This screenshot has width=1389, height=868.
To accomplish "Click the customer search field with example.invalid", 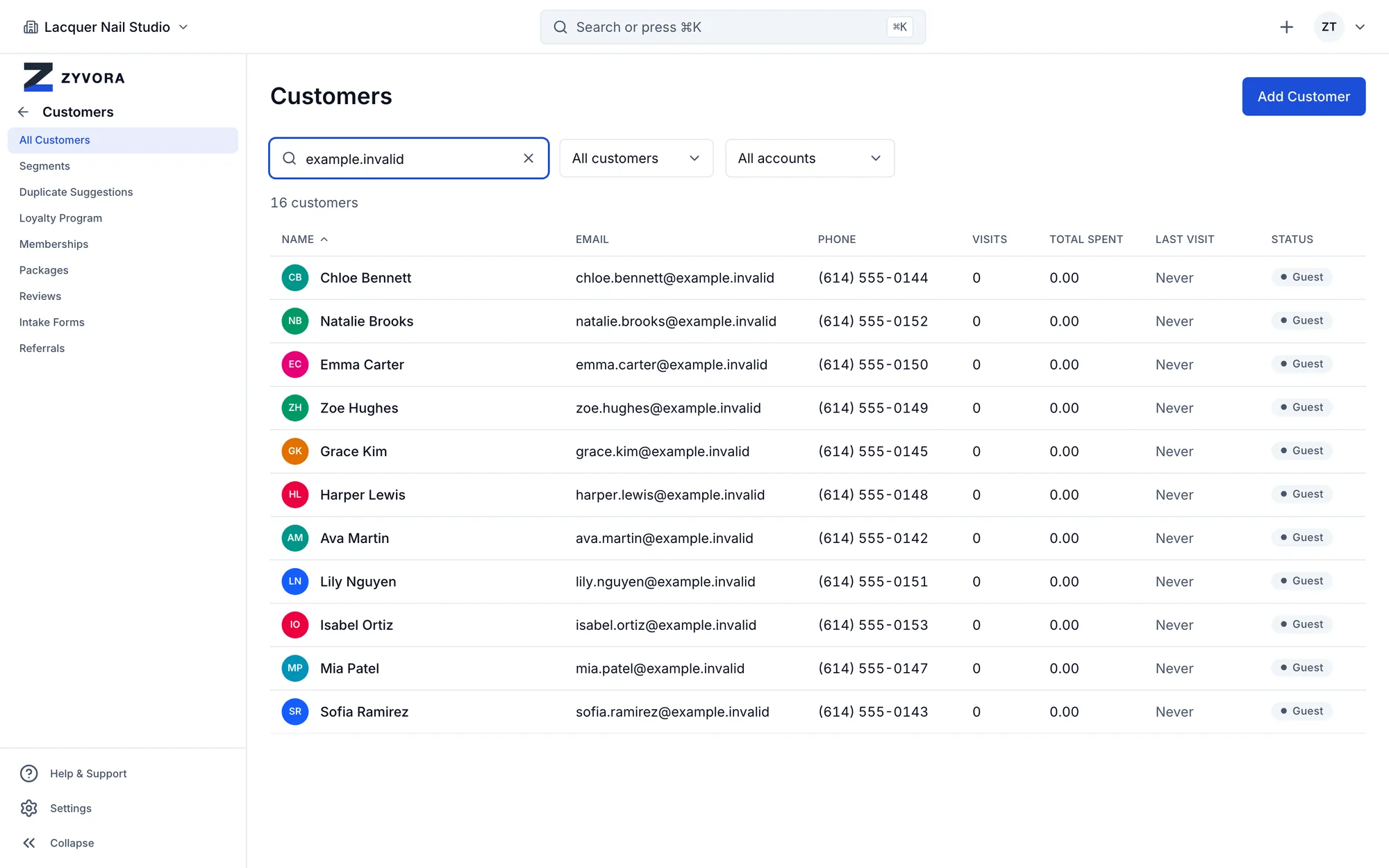I will pyautogui.click(x=409, y=158).
